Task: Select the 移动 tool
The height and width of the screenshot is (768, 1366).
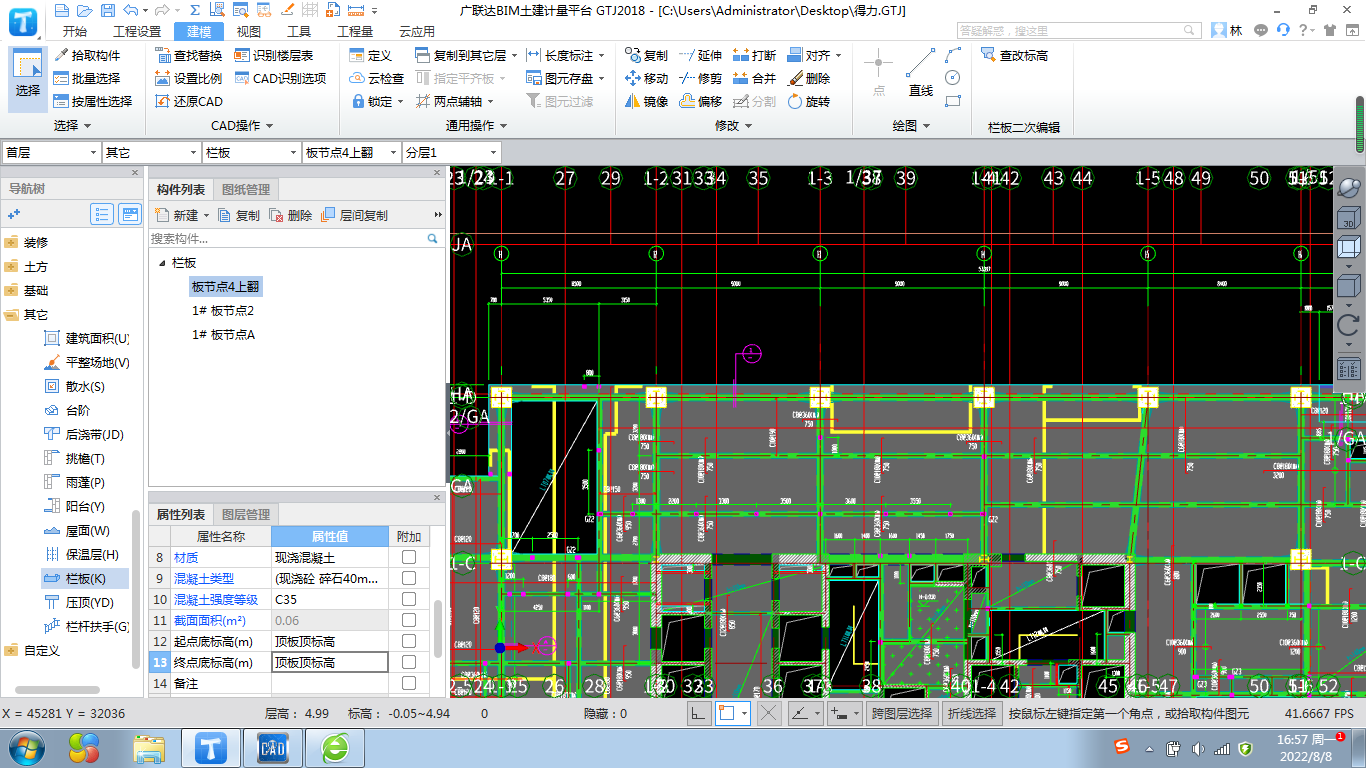Action: point(646,78)
